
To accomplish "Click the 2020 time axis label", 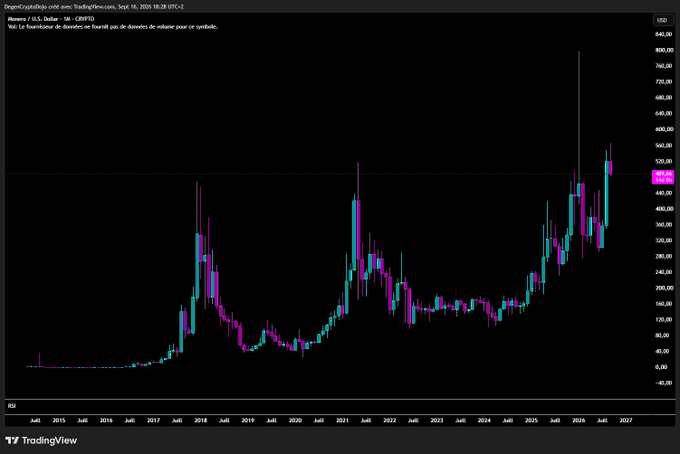I will coord(295,420).
